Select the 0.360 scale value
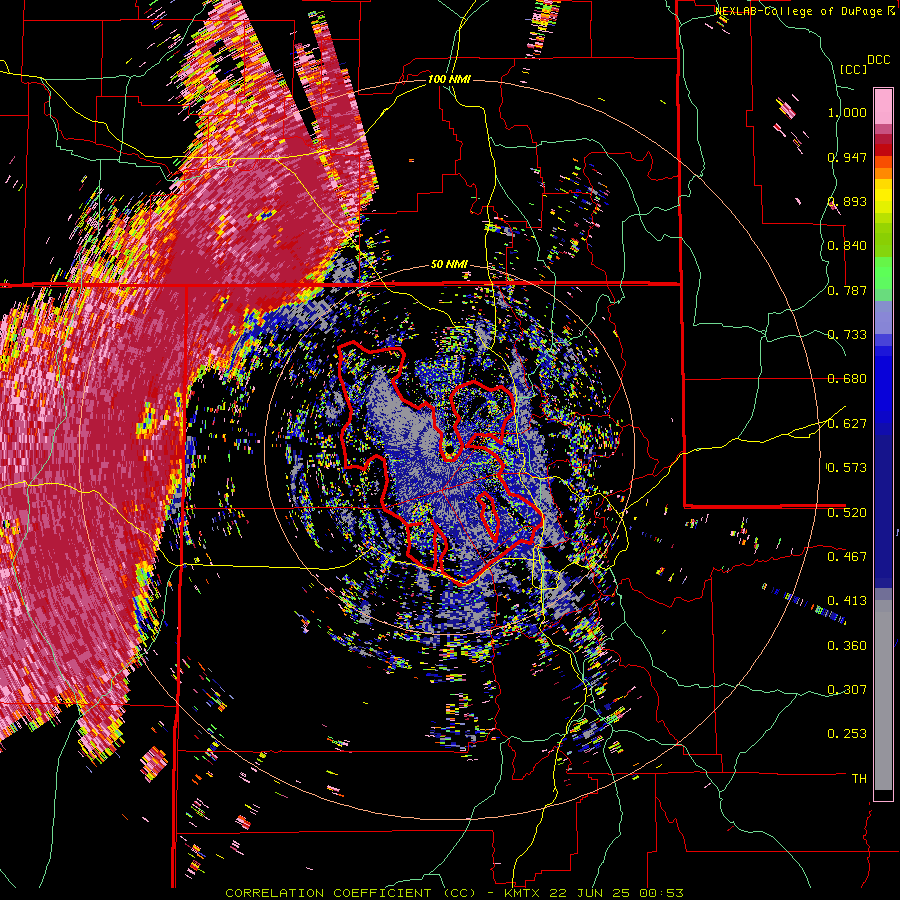900x900 pixels. [847, 646]
